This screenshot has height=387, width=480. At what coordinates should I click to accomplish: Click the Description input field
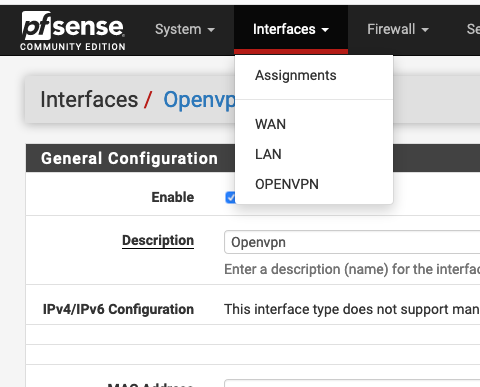coord(352,242)
